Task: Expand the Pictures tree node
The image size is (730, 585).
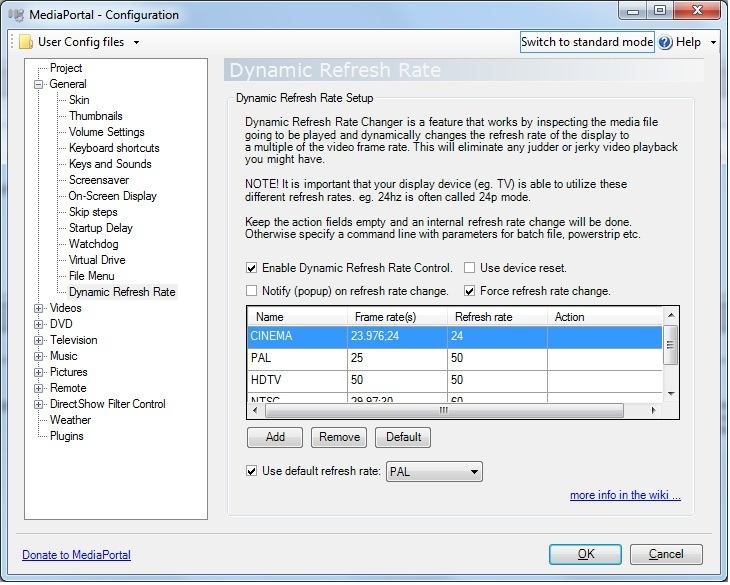Action: (x=39, y=373)
